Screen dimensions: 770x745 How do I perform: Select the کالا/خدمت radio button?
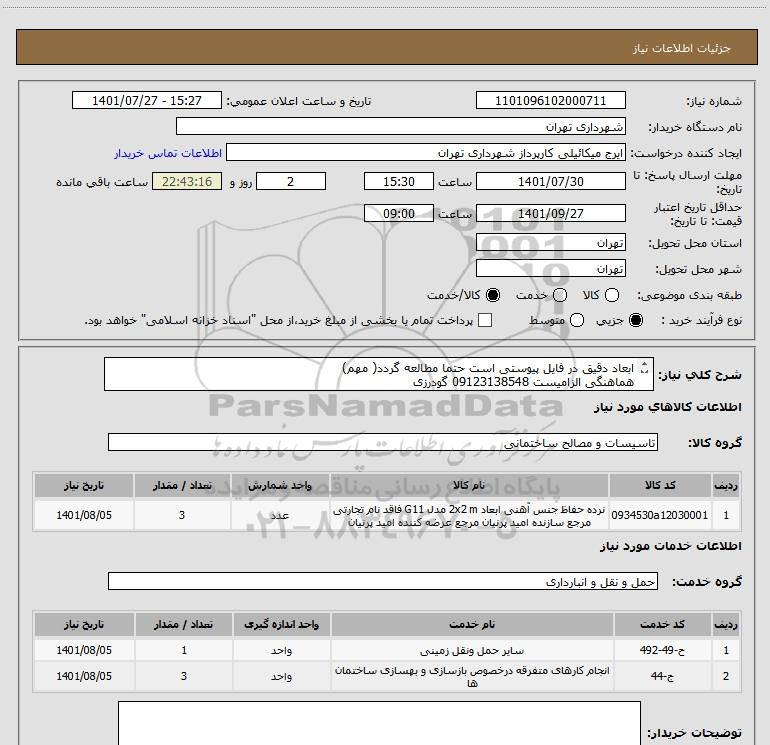click(493, 295)
